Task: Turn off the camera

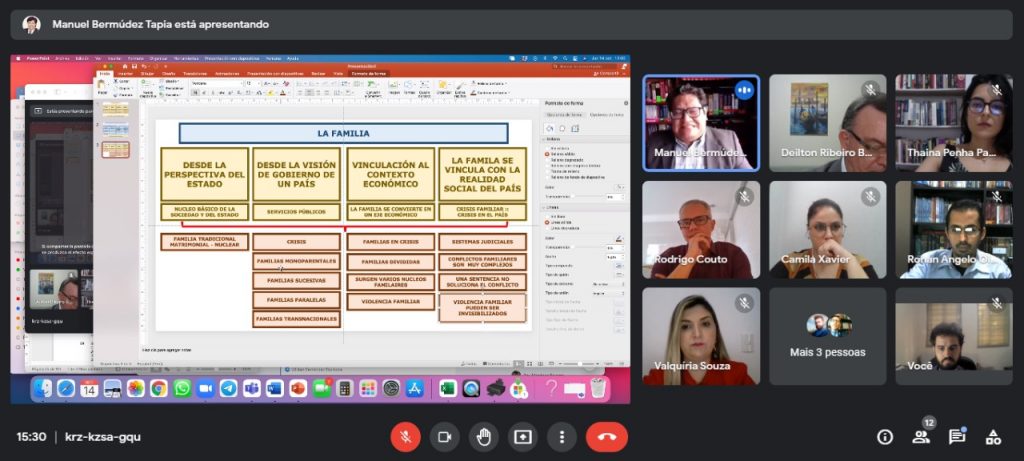Action: (444, 437)
